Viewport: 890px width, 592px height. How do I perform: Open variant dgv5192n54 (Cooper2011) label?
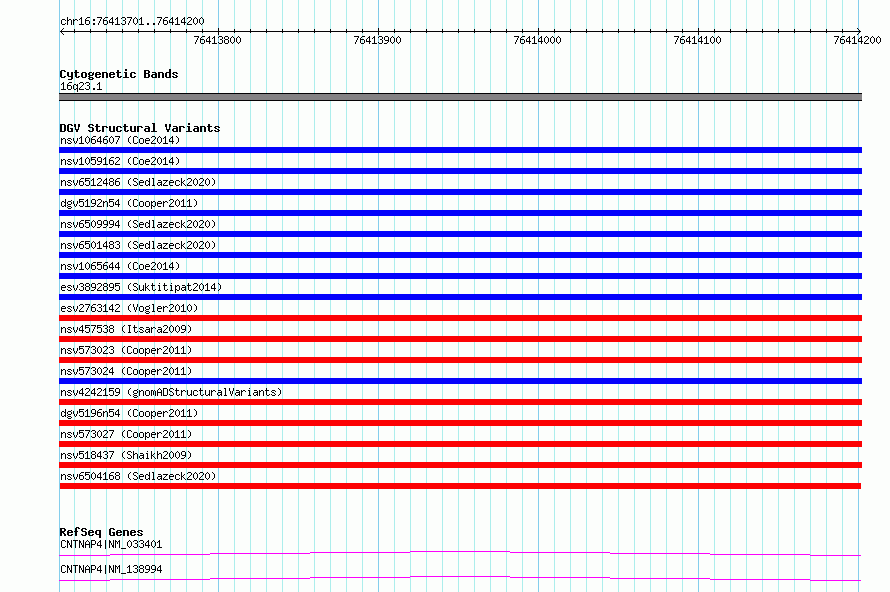(x=129, y=203)
